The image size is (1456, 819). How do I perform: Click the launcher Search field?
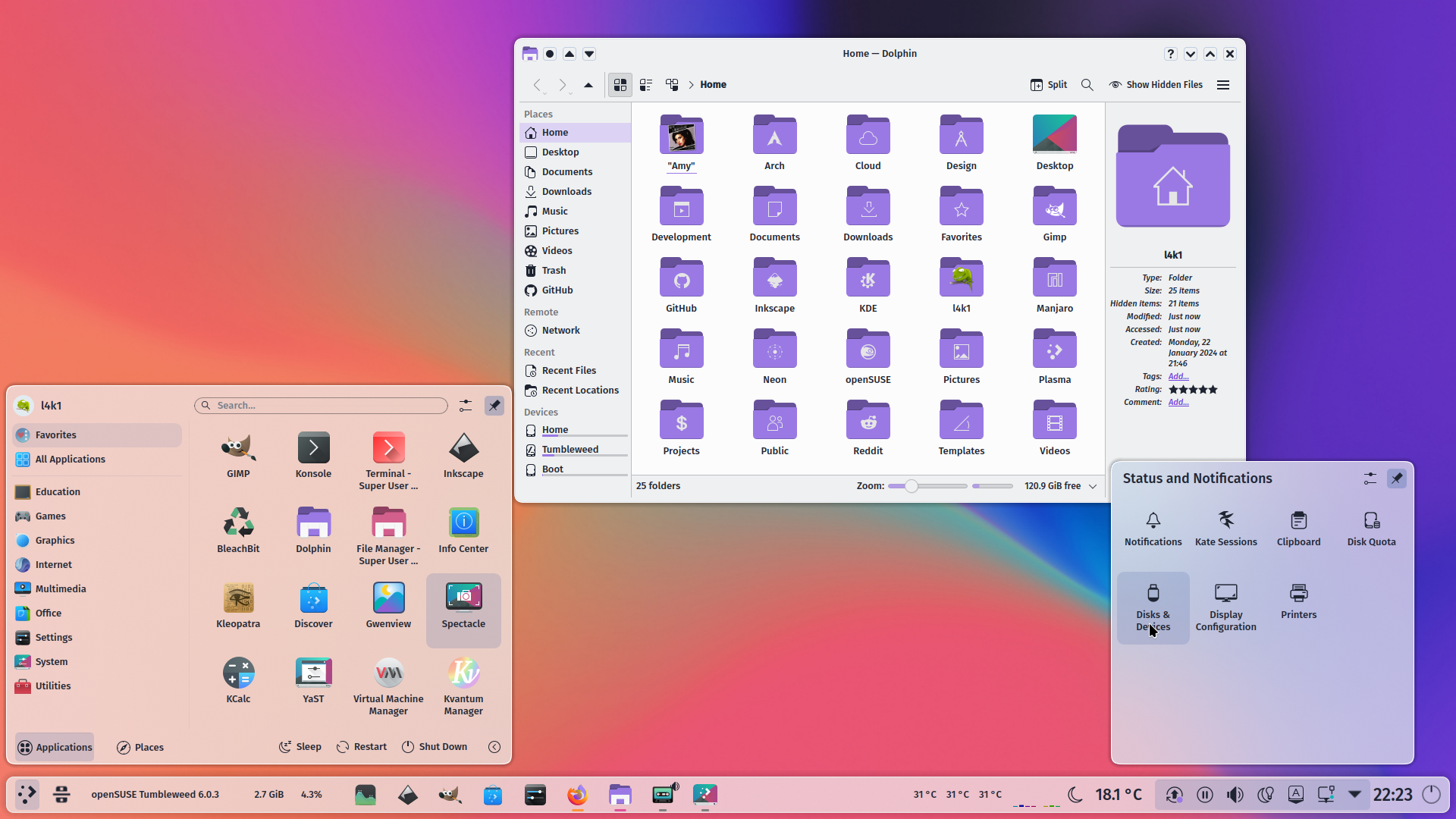click(322, 406)
